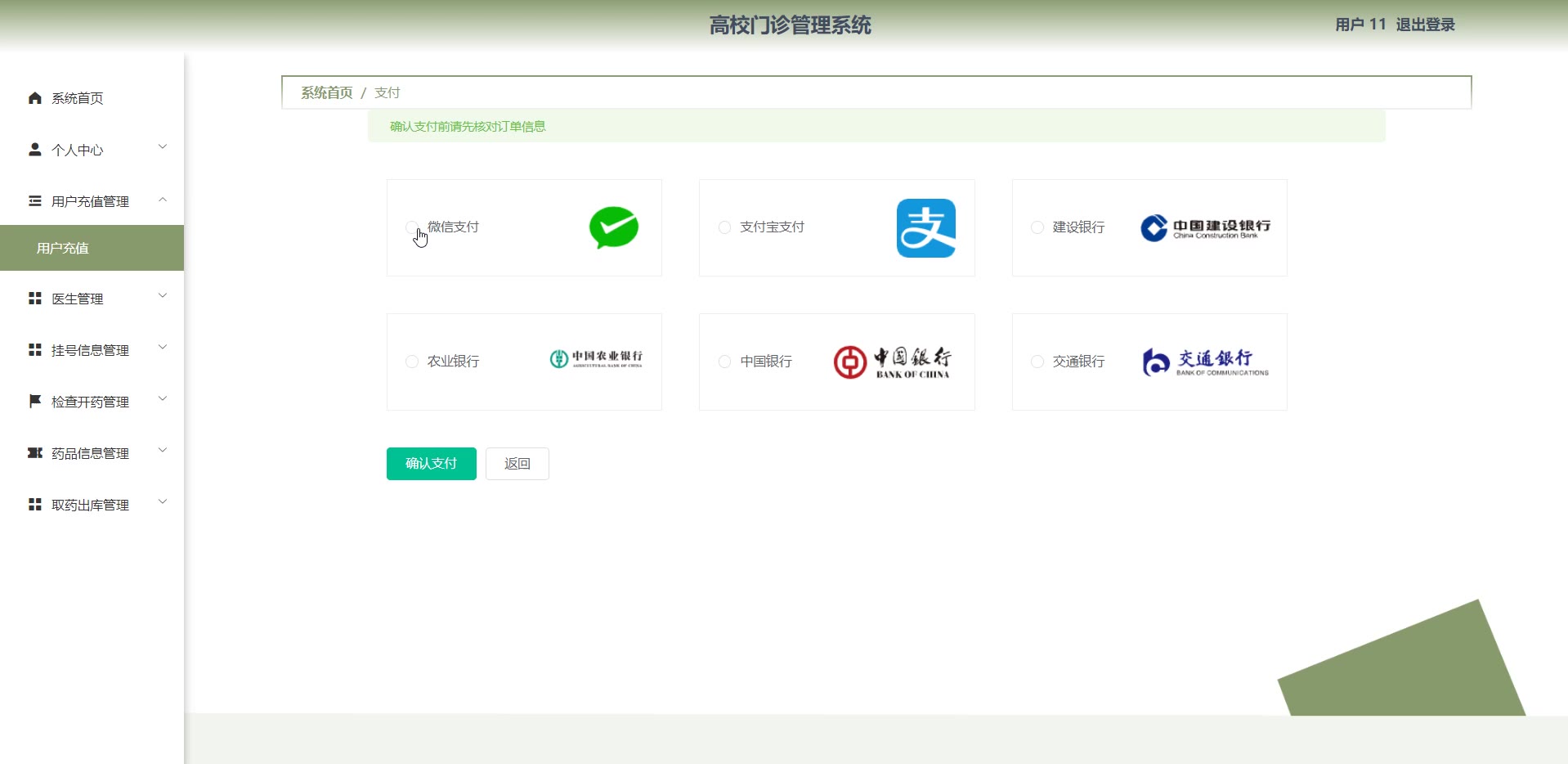Click the Bank of Communications logo
The width and height of the screenshot is (1568, 764).
click(1206, 362)
